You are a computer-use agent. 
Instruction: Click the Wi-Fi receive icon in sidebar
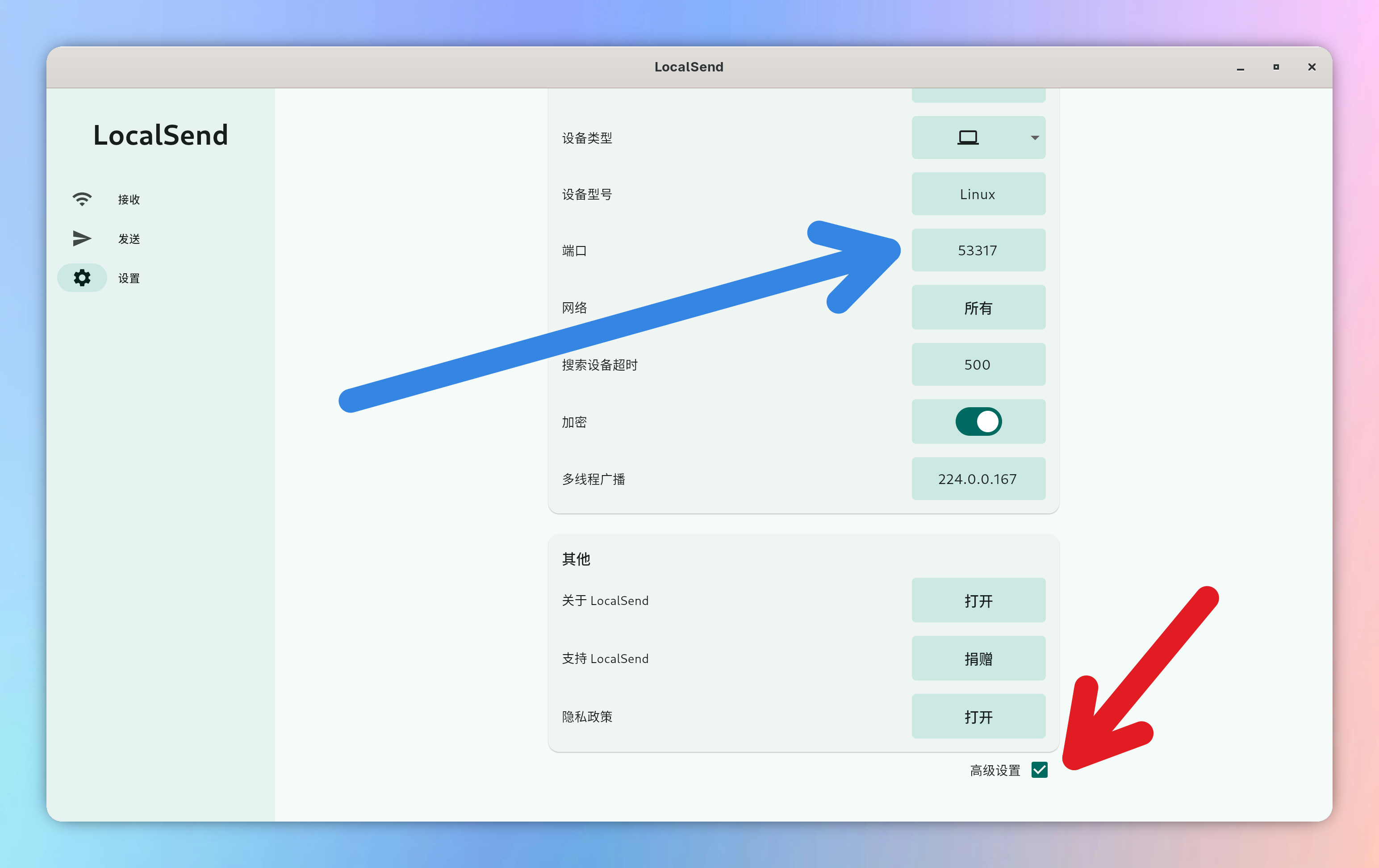tap(82, 199)
